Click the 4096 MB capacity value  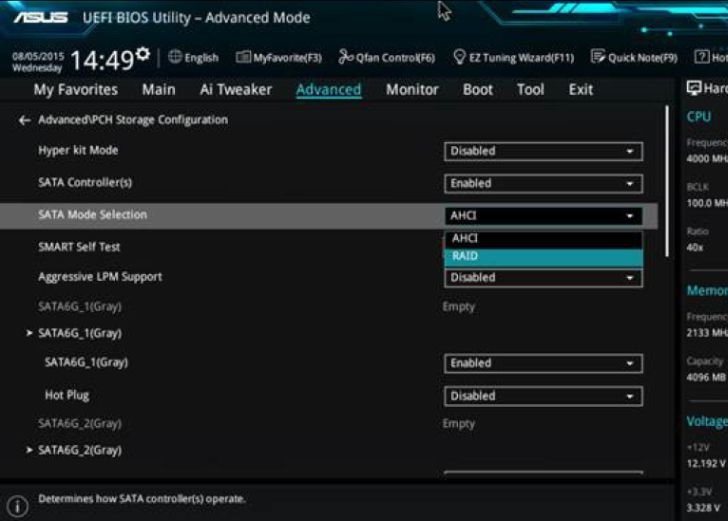[x=706, y=378]
